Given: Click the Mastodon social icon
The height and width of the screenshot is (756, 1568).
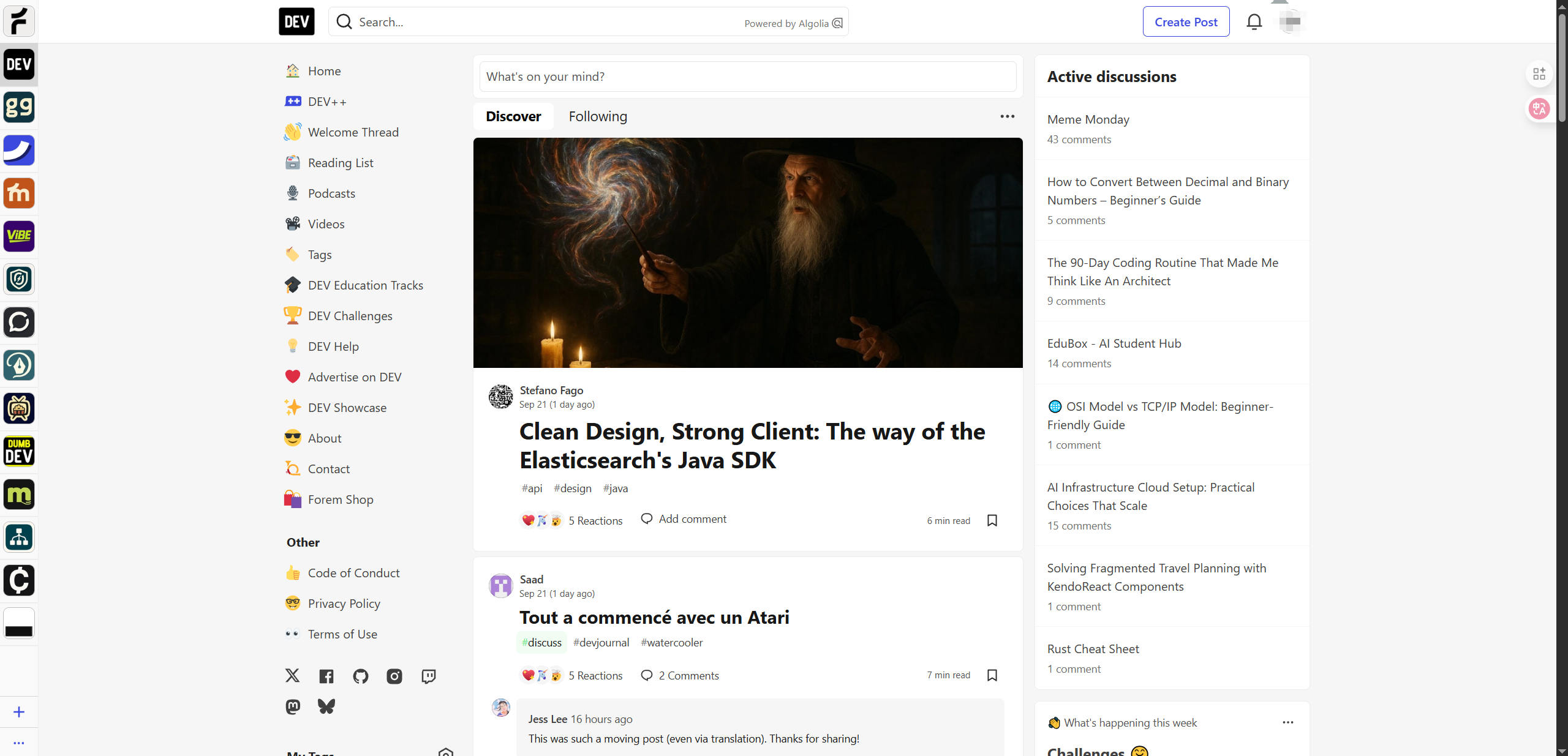Looking at the screenshot, I should click(x=293, y=707).
